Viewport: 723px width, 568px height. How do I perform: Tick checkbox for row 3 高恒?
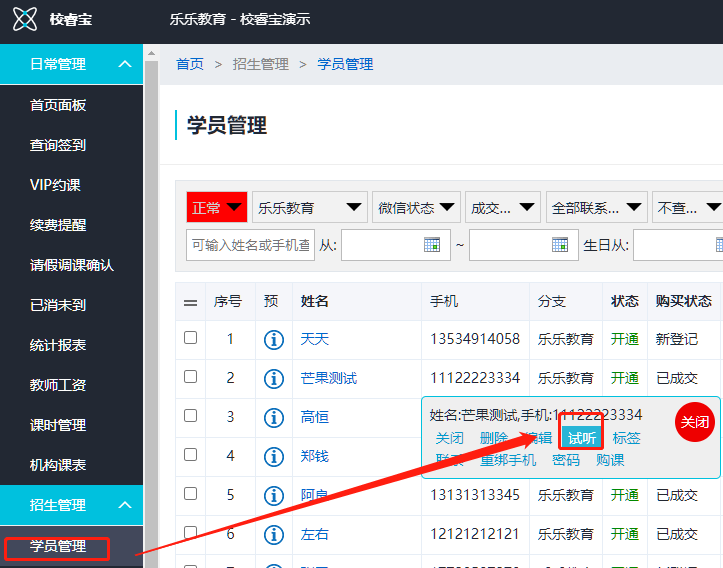[x=190, y=416]
